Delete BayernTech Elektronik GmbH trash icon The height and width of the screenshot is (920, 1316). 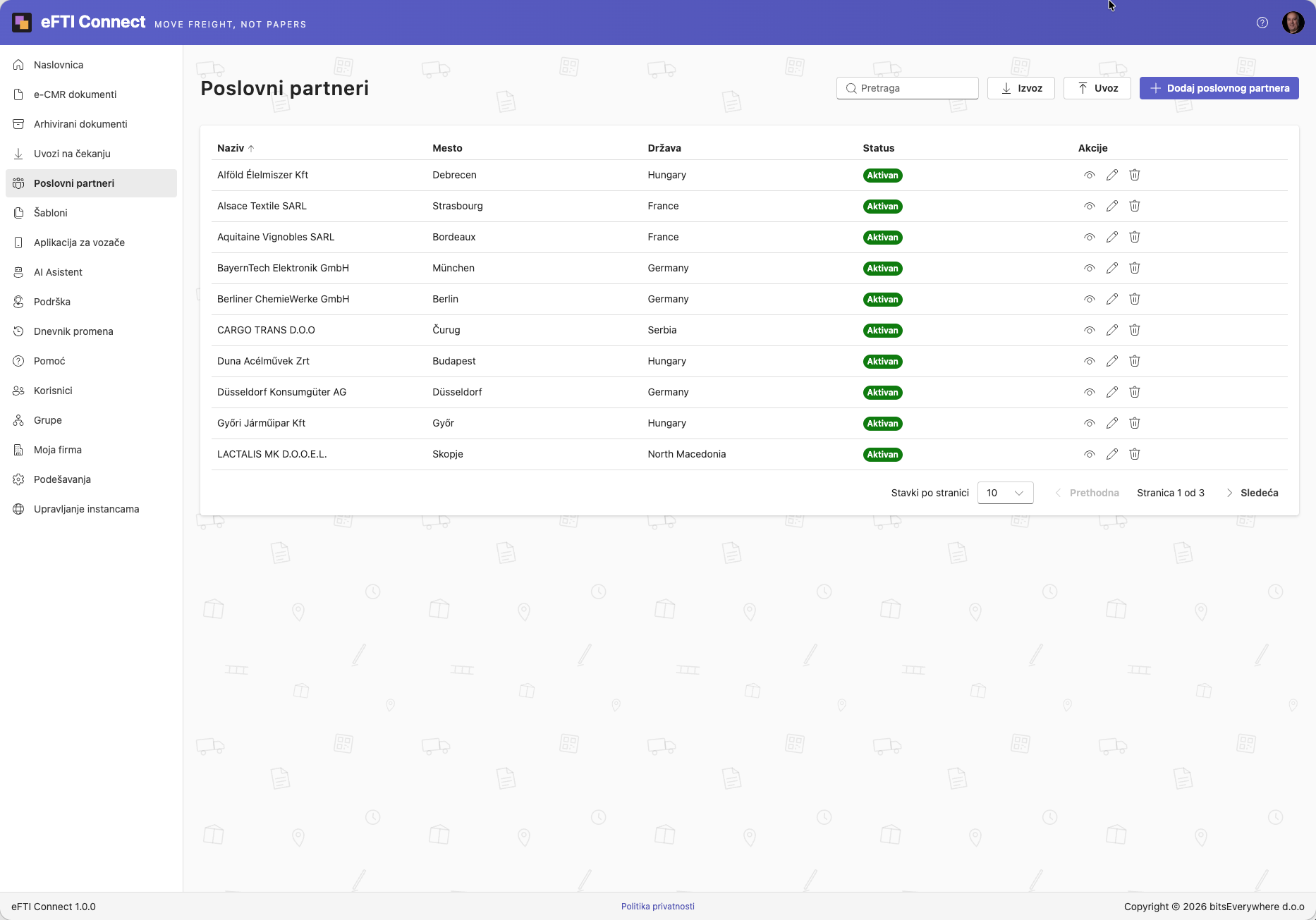(x=1135, y=268)
